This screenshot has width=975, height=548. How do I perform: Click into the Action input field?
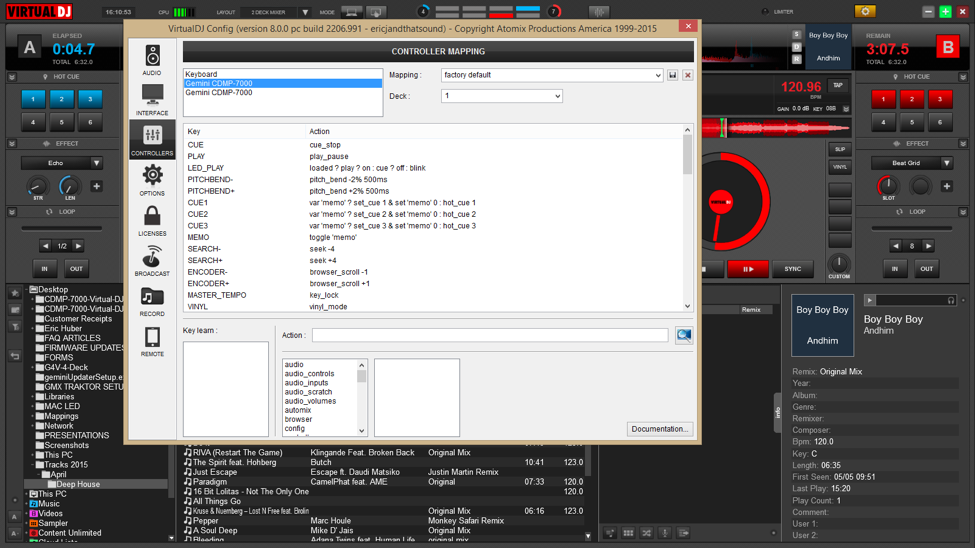click(489, 336)
